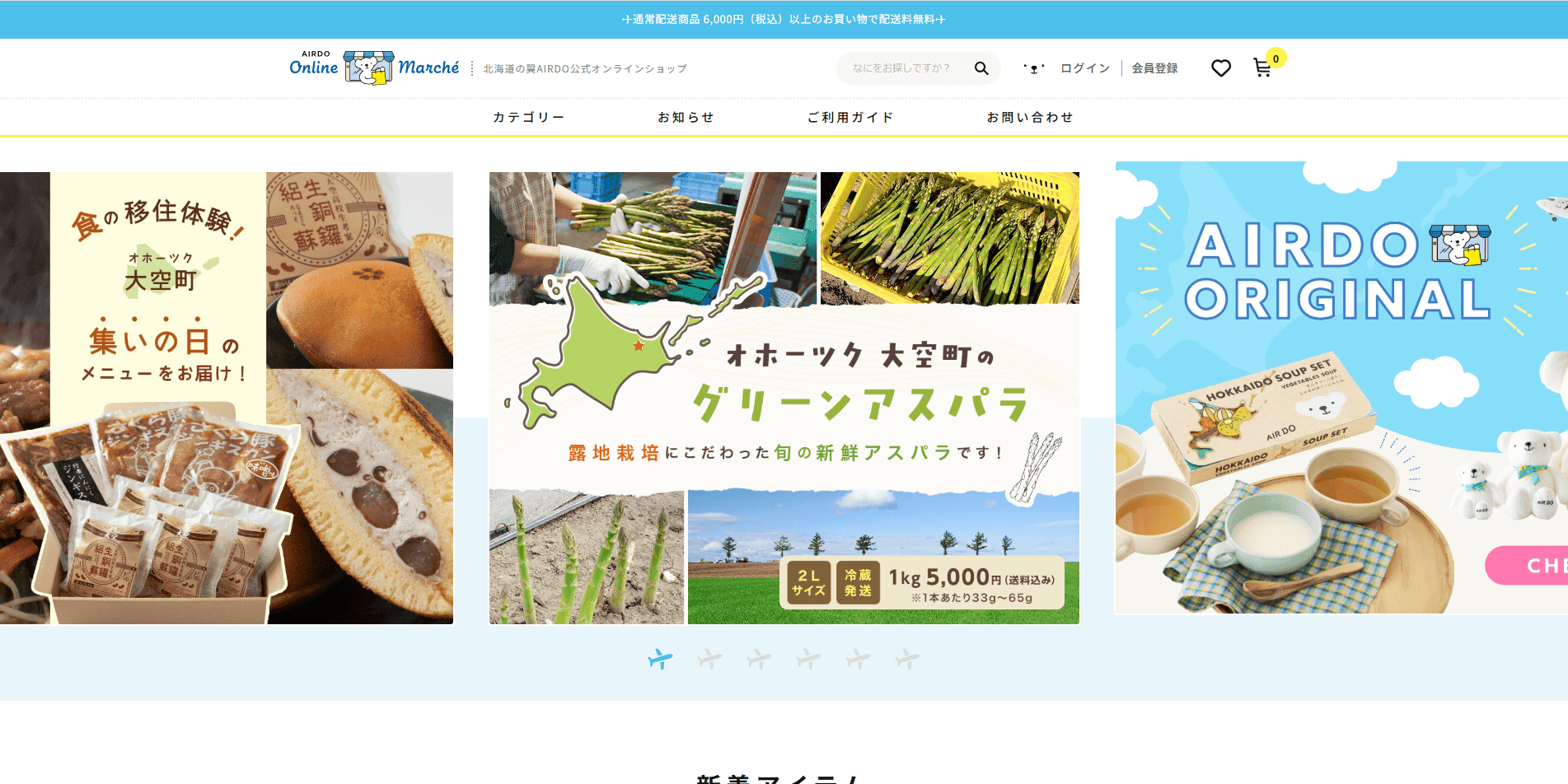The image size is (1568, 784).
Task: Open the ご利用ガイド menu item
Action: (850, 118)
